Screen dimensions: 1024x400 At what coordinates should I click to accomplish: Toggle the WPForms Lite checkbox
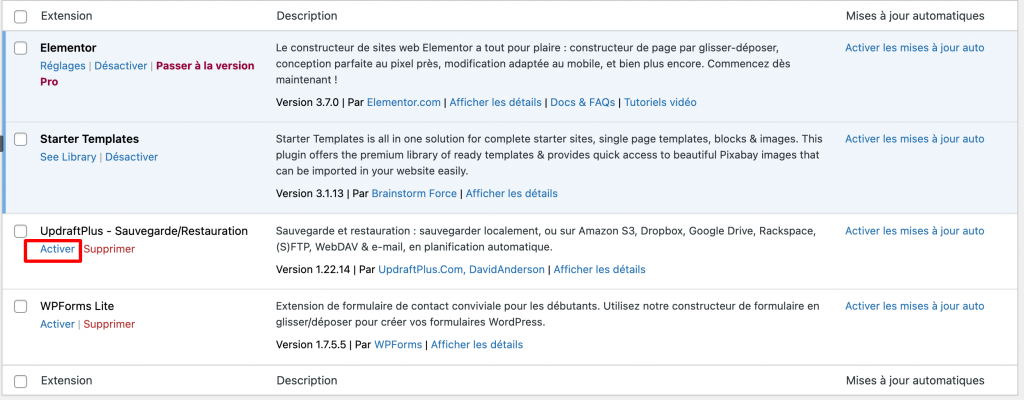21,306
